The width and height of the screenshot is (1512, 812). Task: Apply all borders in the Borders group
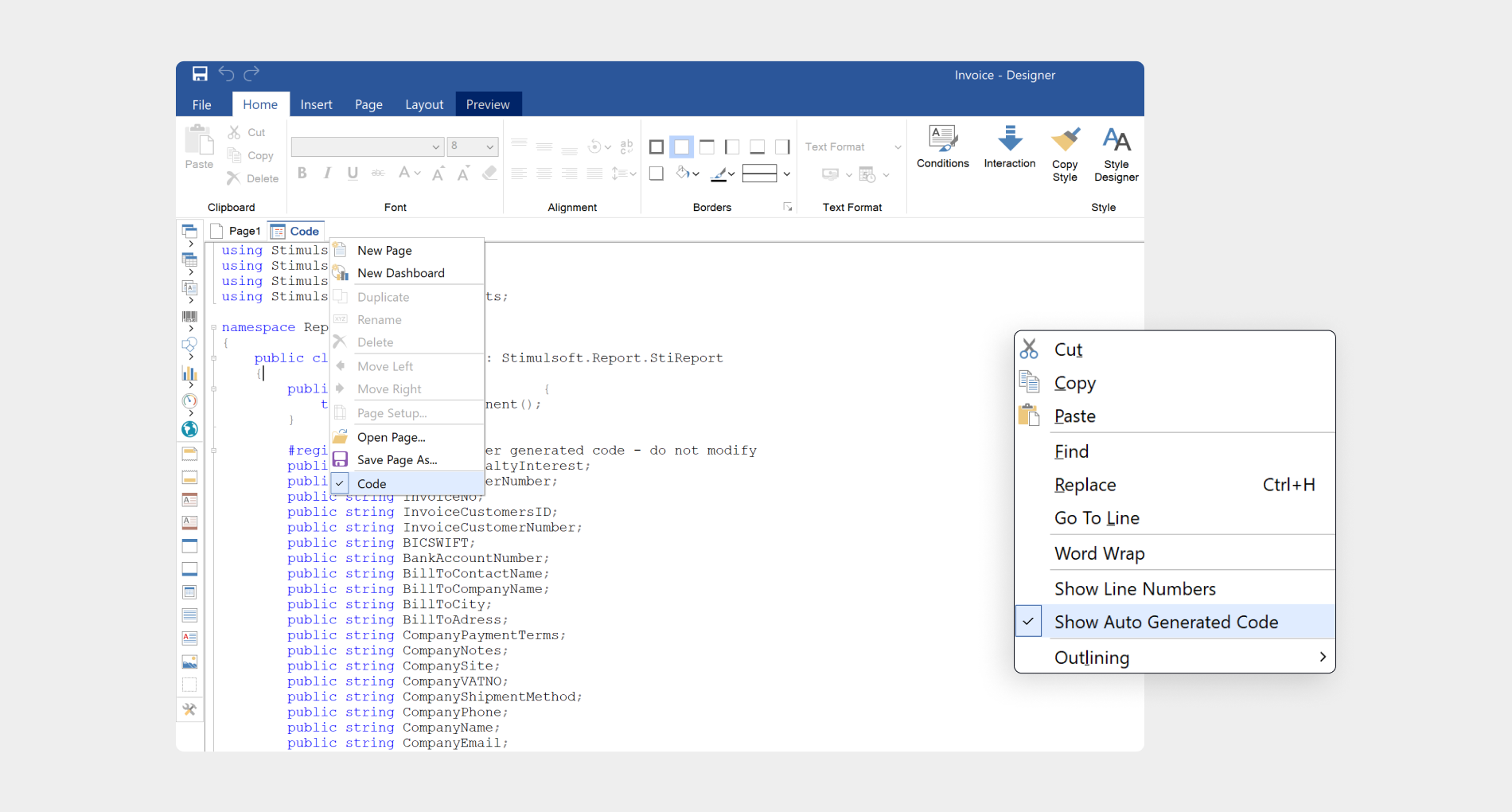pyautogui.click(x=657, y=146)
